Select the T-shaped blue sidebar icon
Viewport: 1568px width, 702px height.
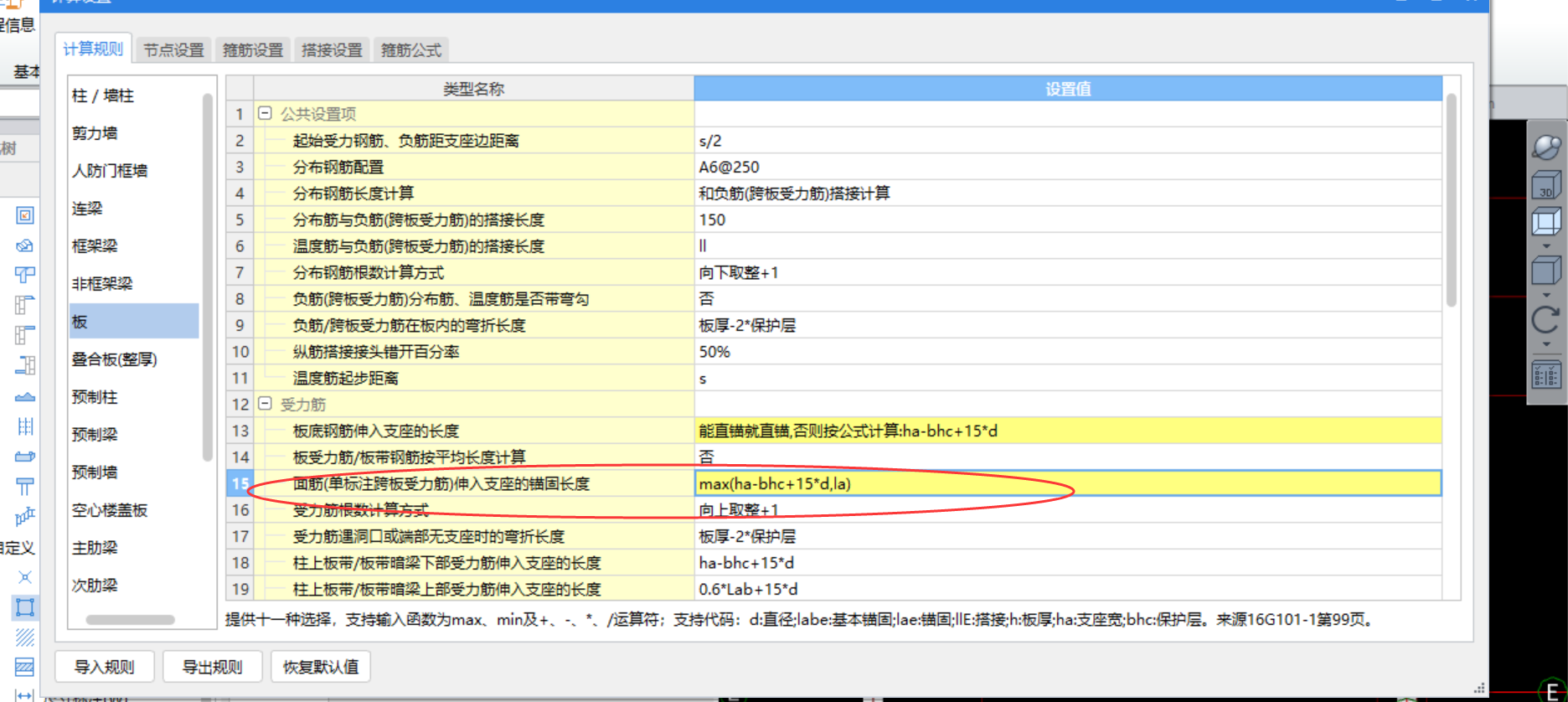click(x=25, y=275)
